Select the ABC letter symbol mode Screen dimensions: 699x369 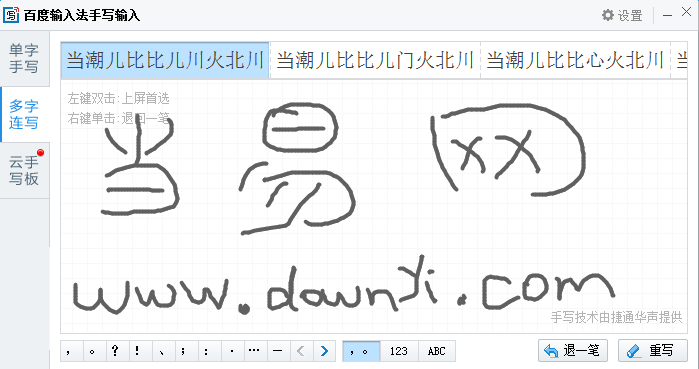click(437, 351)
